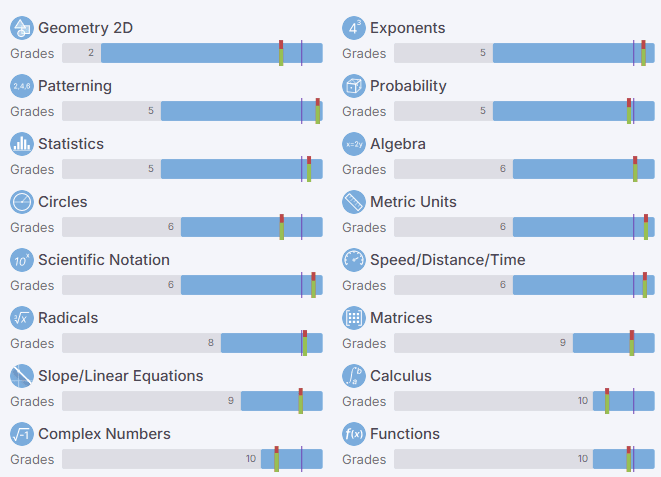Open the Exponents topic link
The image size is (661, 477).
point(407,28)
